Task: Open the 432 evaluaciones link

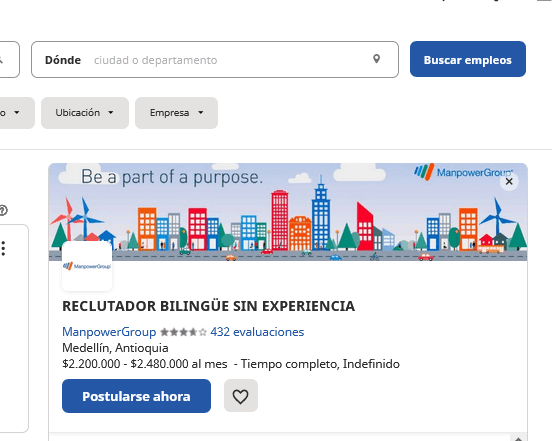Action: (x=257, y=332)
